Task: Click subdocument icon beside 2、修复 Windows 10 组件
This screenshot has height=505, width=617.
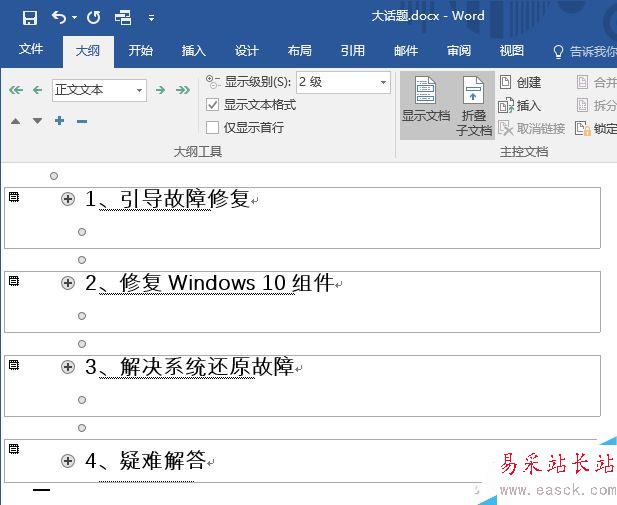Action: [14, 281]
